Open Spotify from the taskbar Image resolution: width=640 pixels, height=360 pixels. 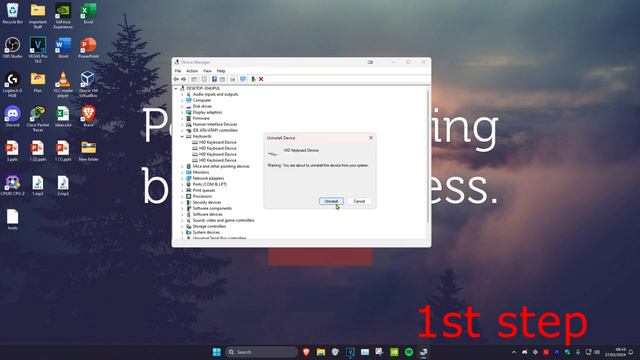point(409,352)
